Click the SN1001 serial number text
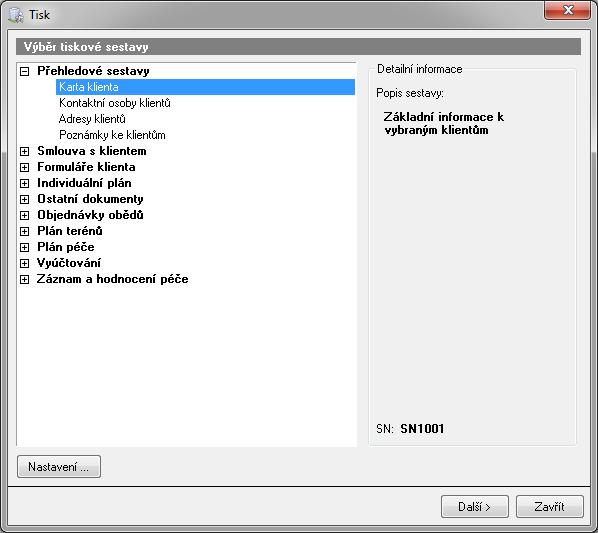Image resolution: width=598 pixels, height=533 pixels. tap(422, 429)
